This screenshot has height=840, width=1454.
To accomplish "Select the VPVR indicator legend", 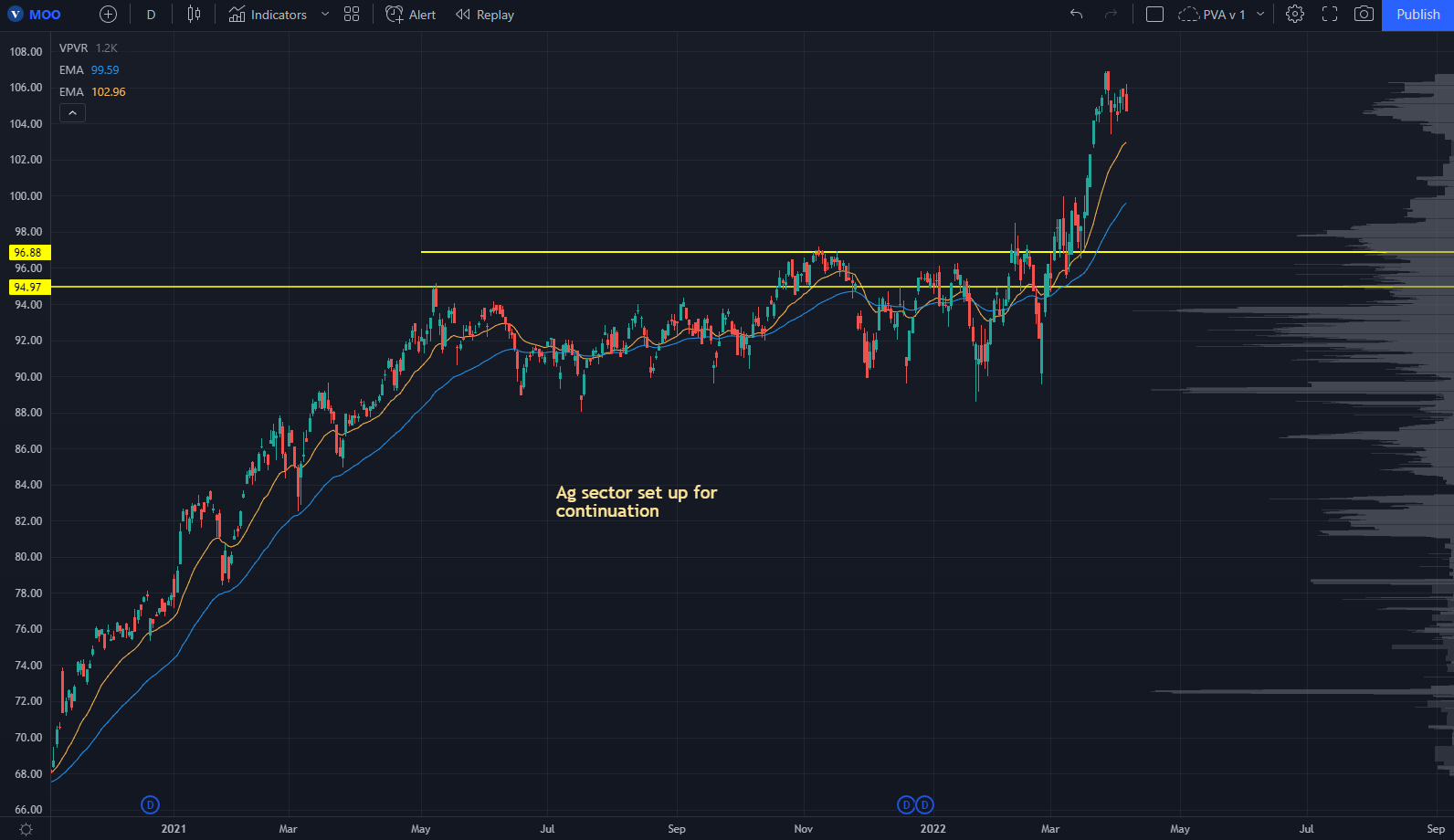I will click(88, 47).
